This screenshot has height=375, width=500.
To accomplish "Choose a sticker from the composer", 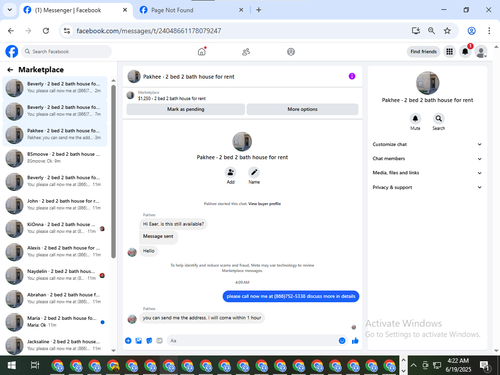I will coord(149,341).
